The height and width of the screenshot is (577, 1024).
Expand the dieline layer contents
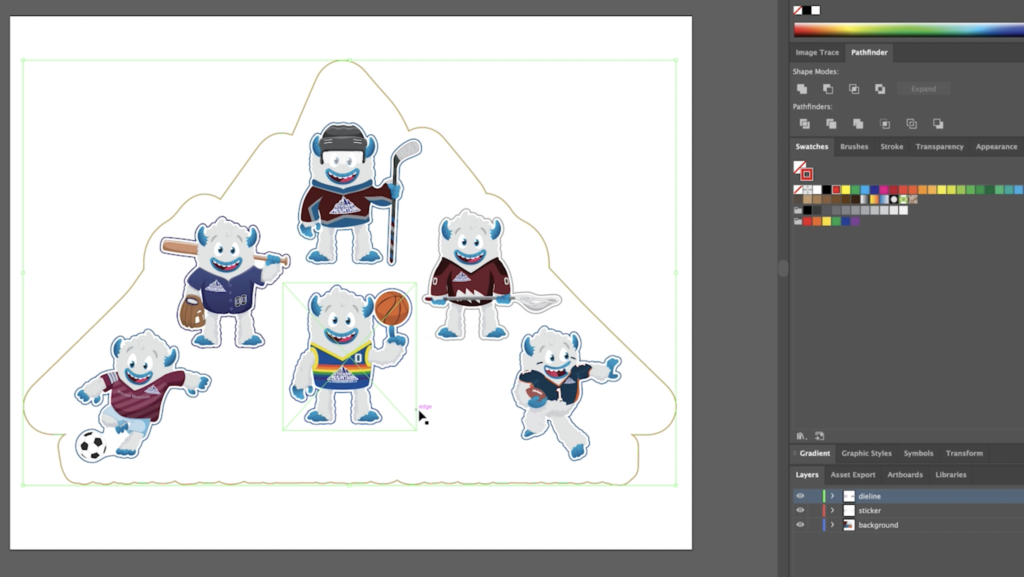click(832, 496)
